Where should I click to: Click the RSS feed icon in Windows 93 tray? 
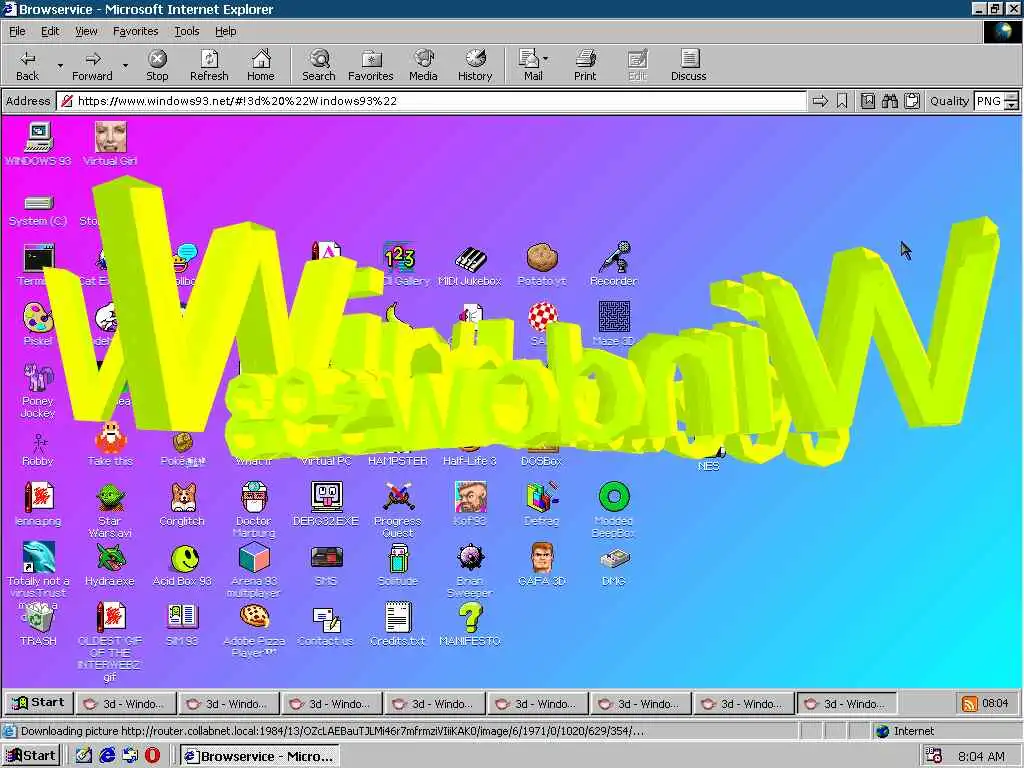coord(970,703)
